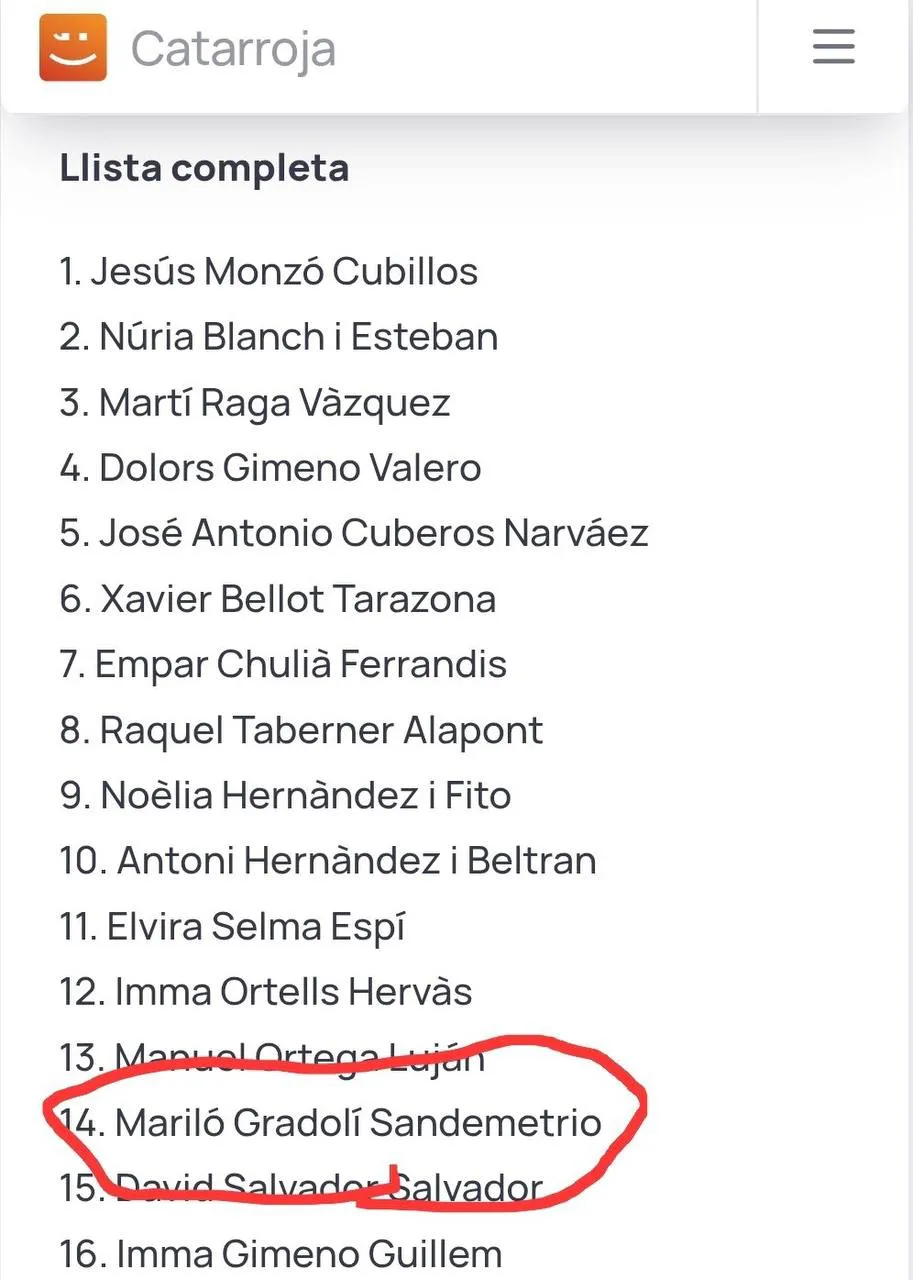Viewport: 913px width, 1280px height.
Task: Select Jesús Monzó Cubillos entry
Action: [268, 272]
